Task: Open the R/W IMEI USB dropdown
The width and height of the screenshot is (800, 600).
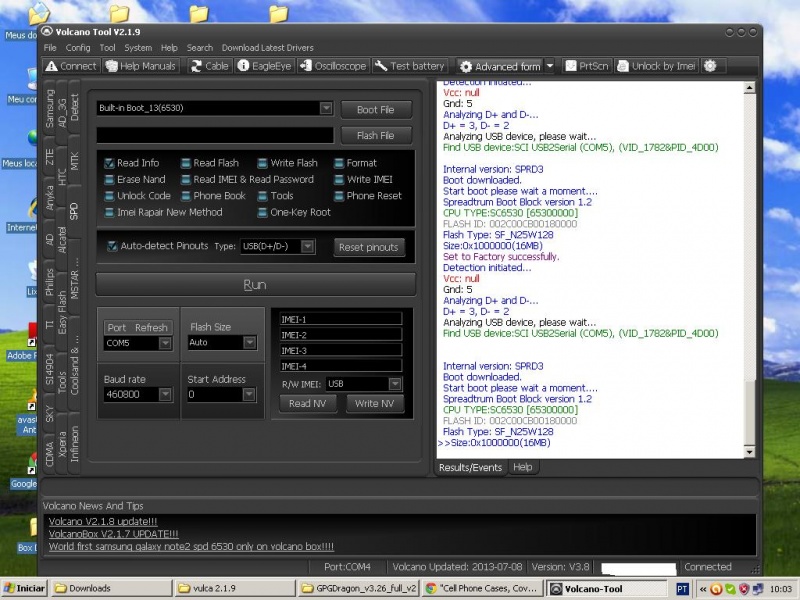Action: click(x=395, y=384)
